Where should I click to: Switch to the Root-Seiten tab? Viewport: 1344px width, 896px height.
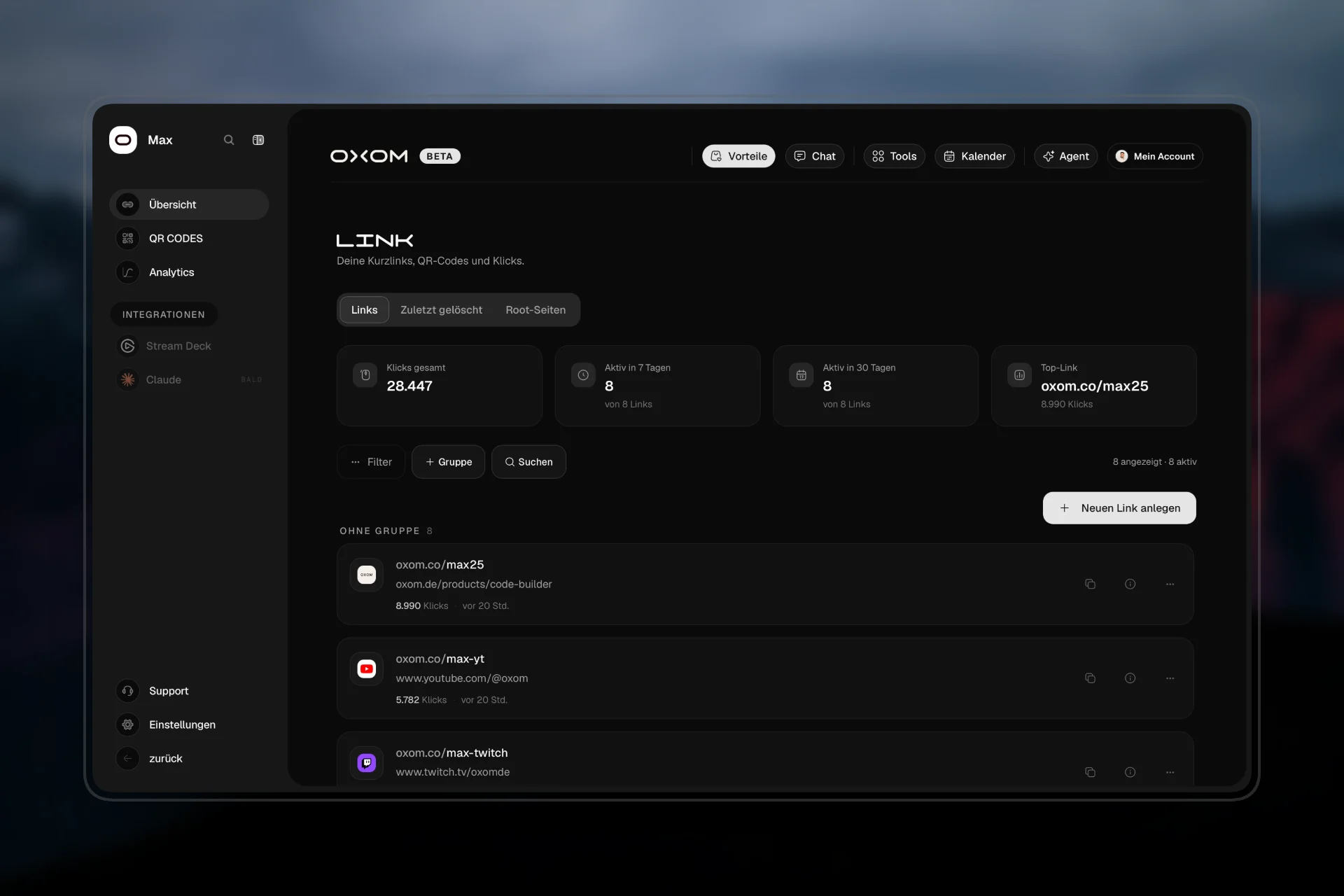point(535,310)
